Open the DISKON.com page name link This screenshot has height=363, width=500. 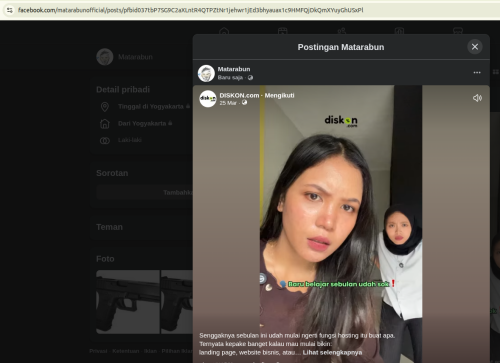click(239, 95)
